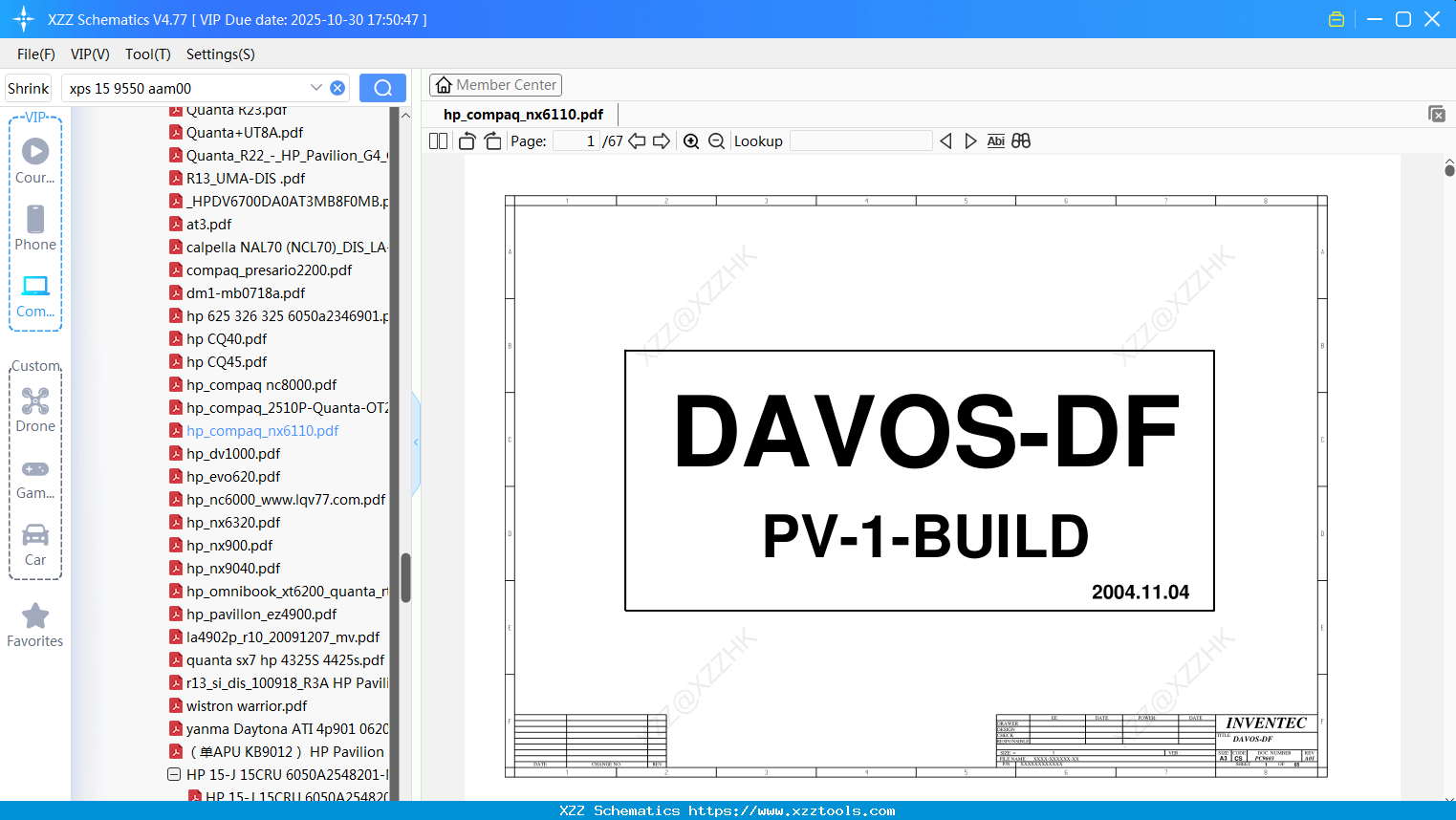
Task: Select hp_compaq_nx6110.pdf in file list
Action: [262, 431]
